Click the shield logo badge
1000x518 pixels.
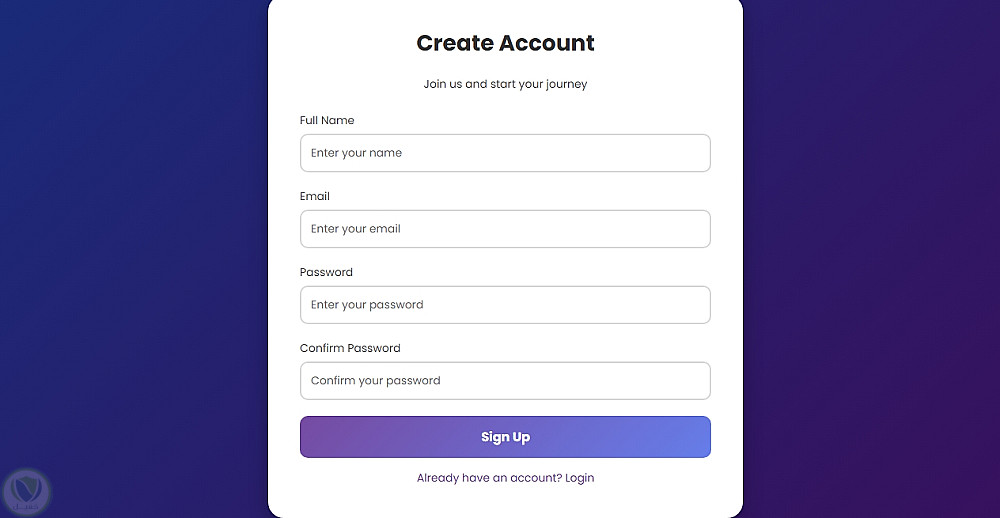pos(27,491)
